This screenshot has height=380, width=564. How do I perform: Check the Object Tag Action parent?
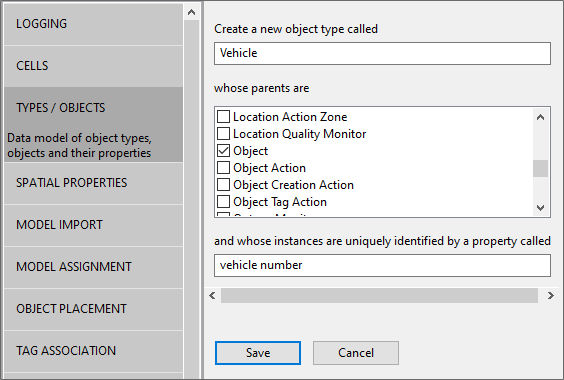click(x=223, y=202)
